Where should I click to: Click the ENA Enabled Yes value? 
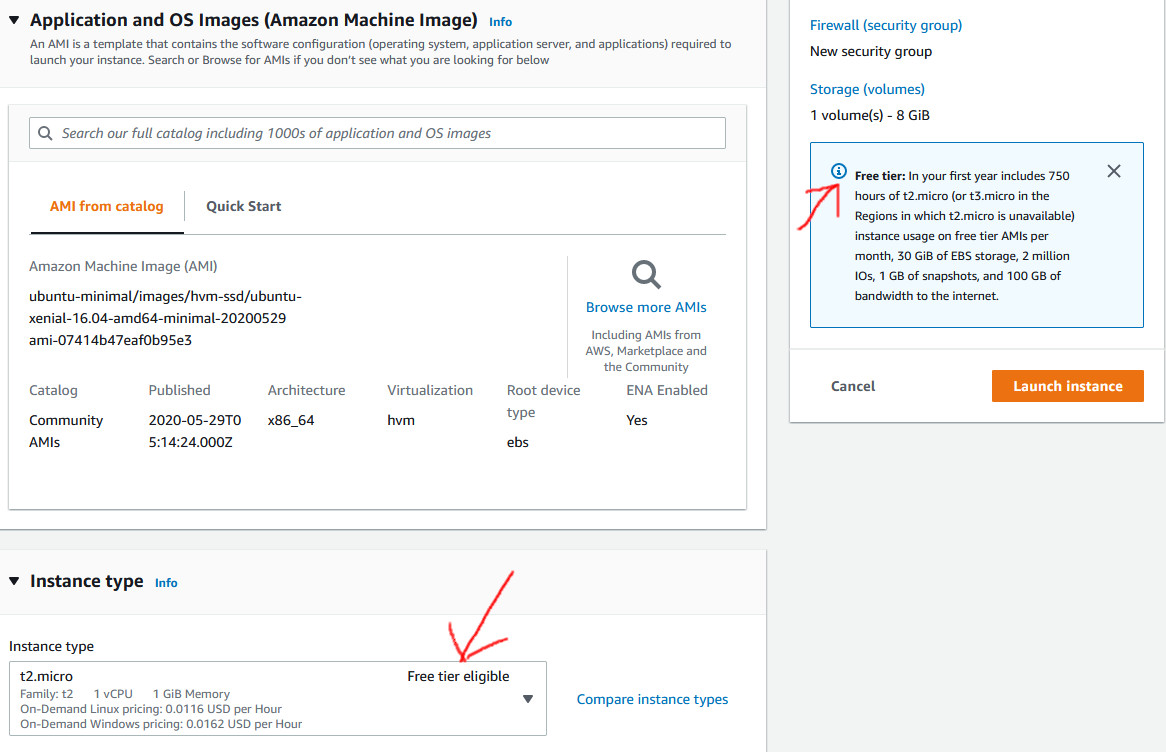(637, 420)
